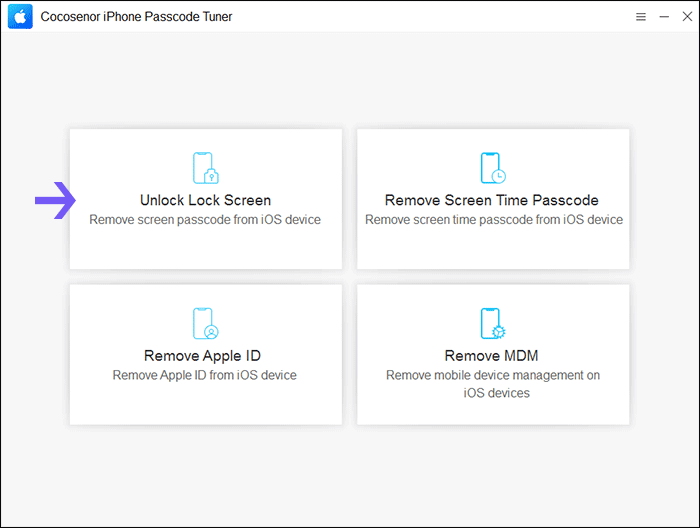
Task: Choose the Remove Apple ID title
Action: 202,356
